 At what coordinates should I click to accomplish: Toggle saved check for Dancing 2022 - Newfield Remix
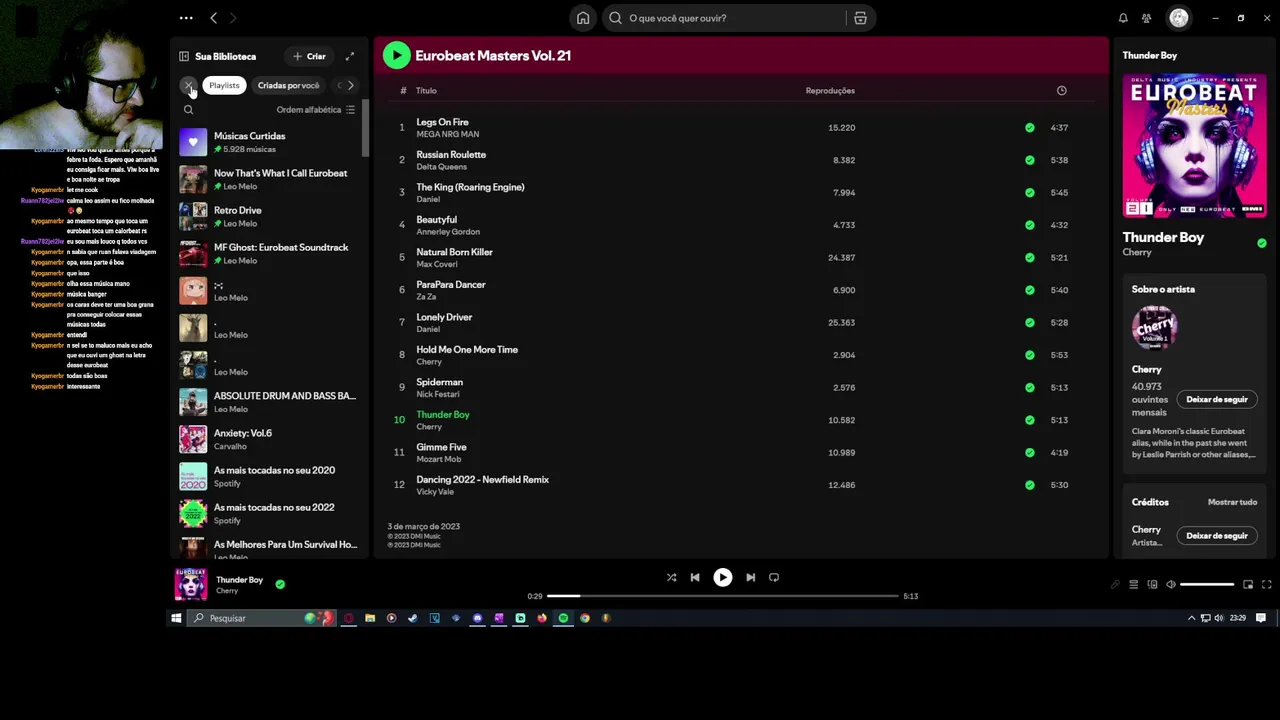pyautogui.click(x=1029, y=485)
